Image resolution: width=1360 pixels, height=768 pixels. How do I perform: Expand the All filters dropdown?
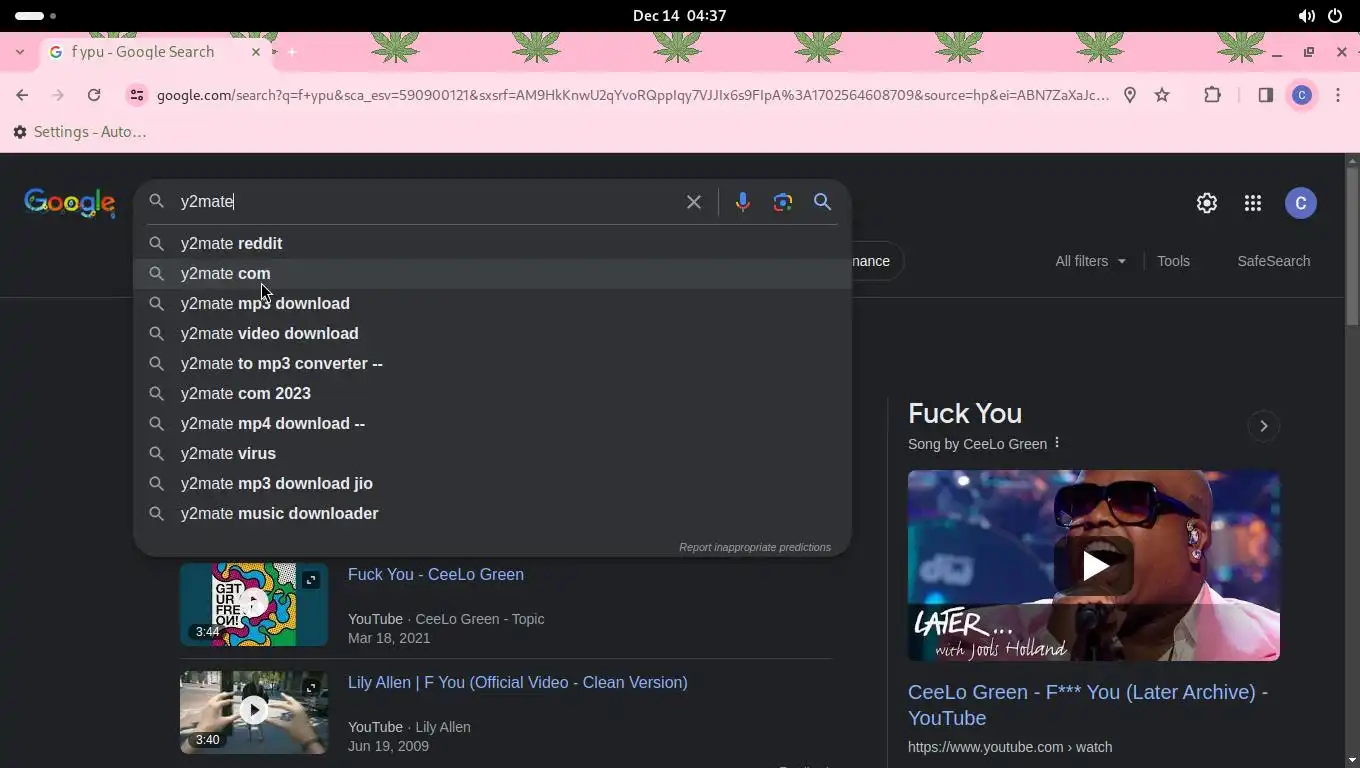pyautogui.click(x=1090, y=261)
